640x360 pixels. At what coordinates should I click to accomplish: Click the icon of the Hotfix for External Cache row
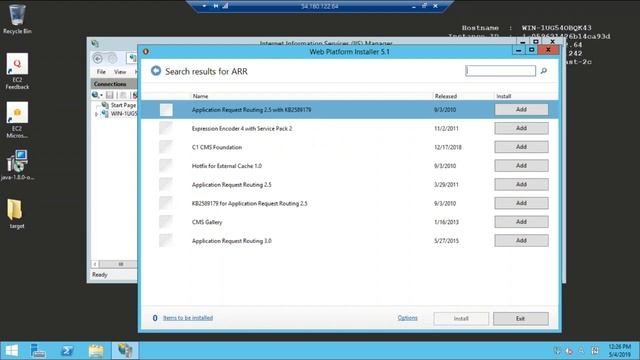166,166
